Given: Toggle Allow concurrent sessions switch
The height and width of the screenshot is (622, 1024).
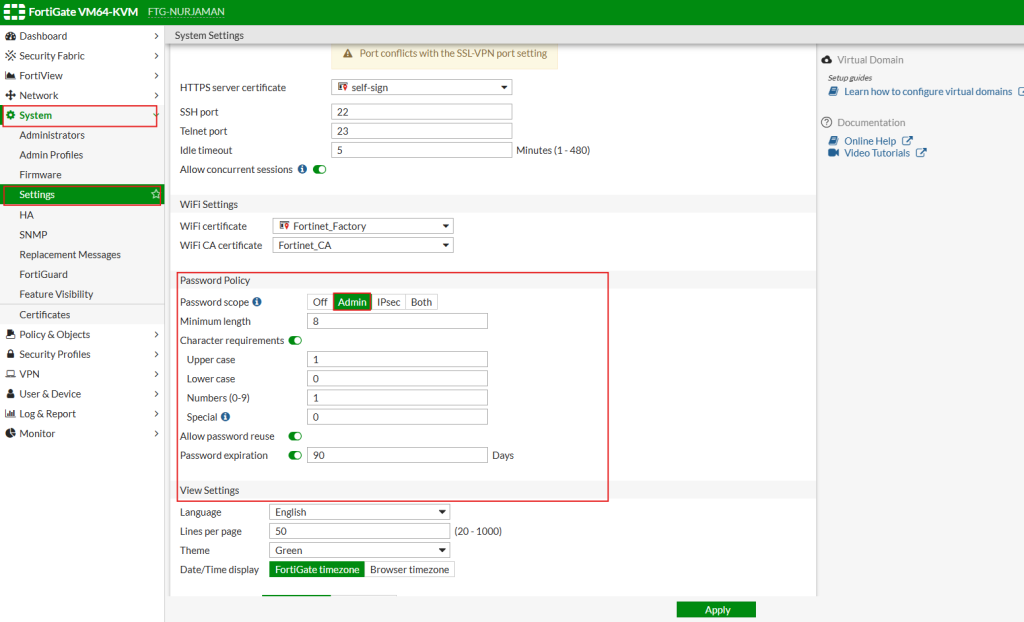Looking at the screenshot, I should [320, 170].
